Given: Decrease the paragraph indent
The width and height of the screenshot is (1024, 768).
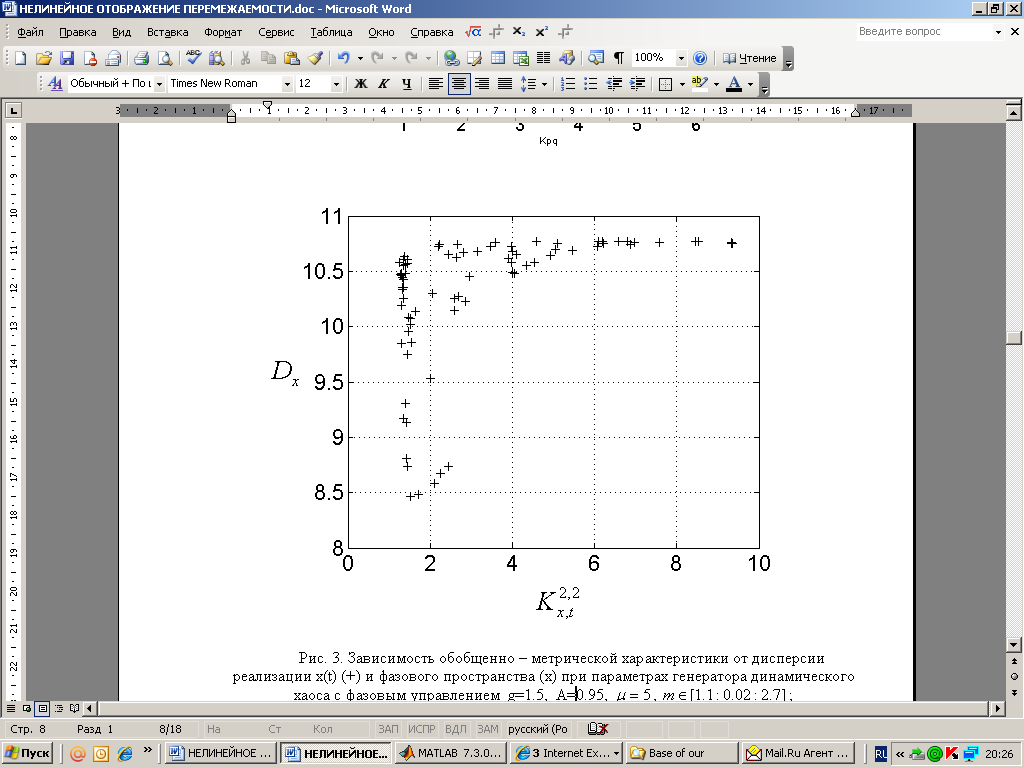Looking at the screenshot, I should [614, 84].
